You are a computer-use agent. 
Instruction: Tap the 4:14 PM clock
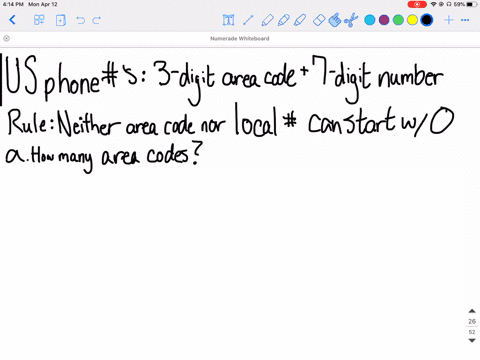coord(13,4)
